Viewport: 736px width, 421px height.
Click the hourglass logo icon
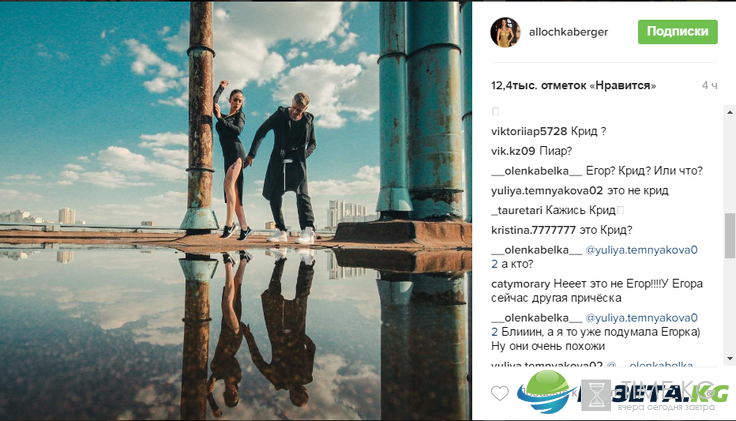pyautogui.click(x=596, y=395)
